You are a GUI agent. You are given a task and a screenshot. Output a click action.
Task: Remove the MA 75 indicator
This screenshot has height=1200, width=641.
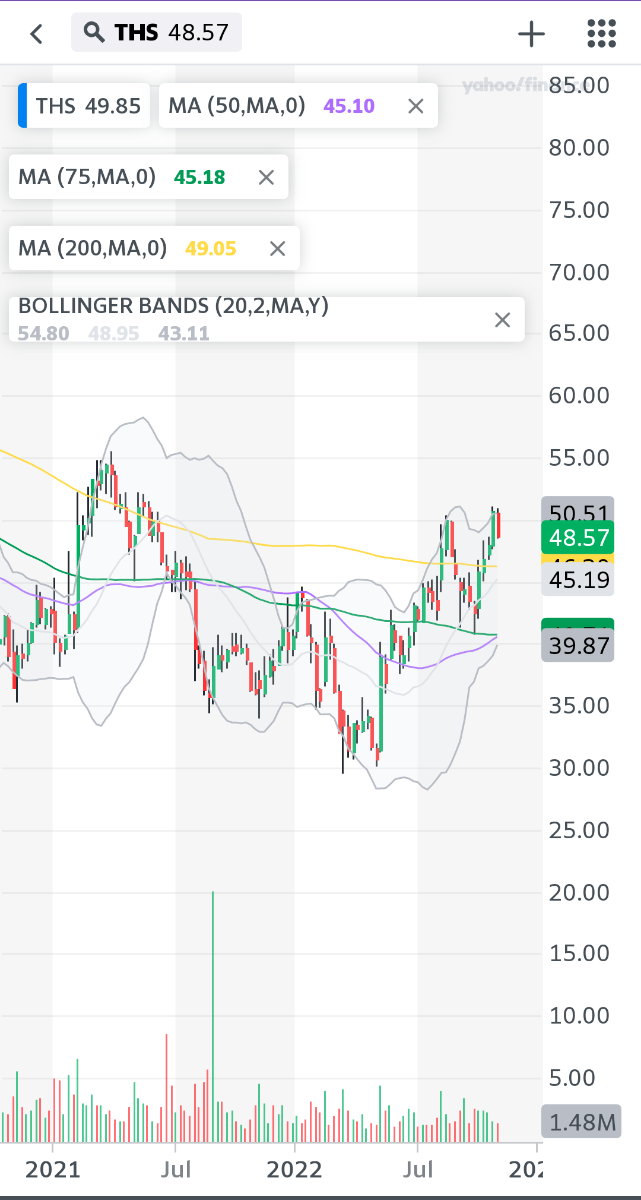click(x=266, y=178)
